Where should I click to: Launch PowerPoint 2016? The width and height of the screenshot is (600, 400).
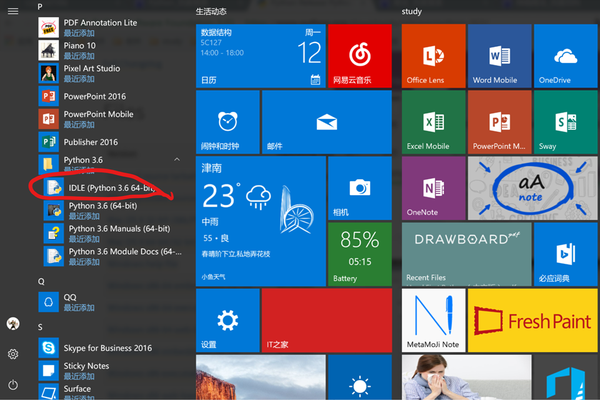(111, 96)
